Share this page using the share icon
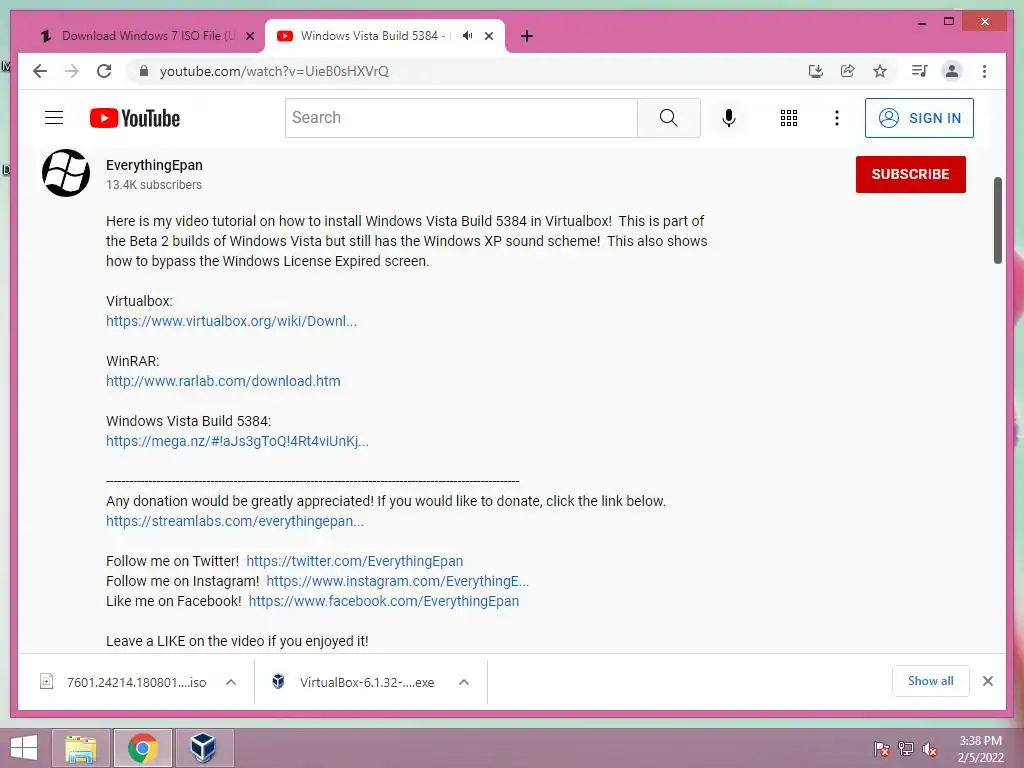Screen dimensions: 1024x768 tap(848, 71)
